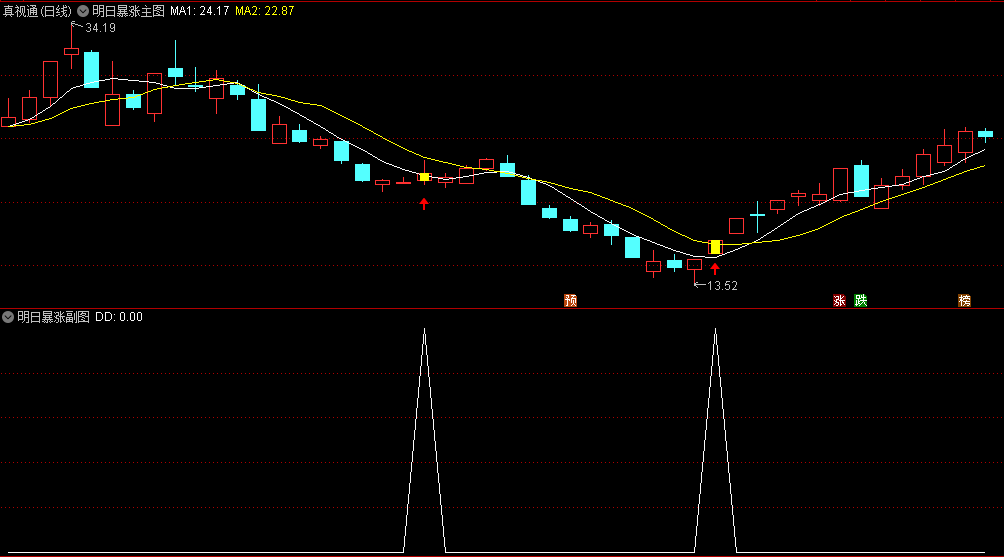Click the brown 榜 info marker
The height and width of the screenshot is (557, 1004).
point(964,300)
